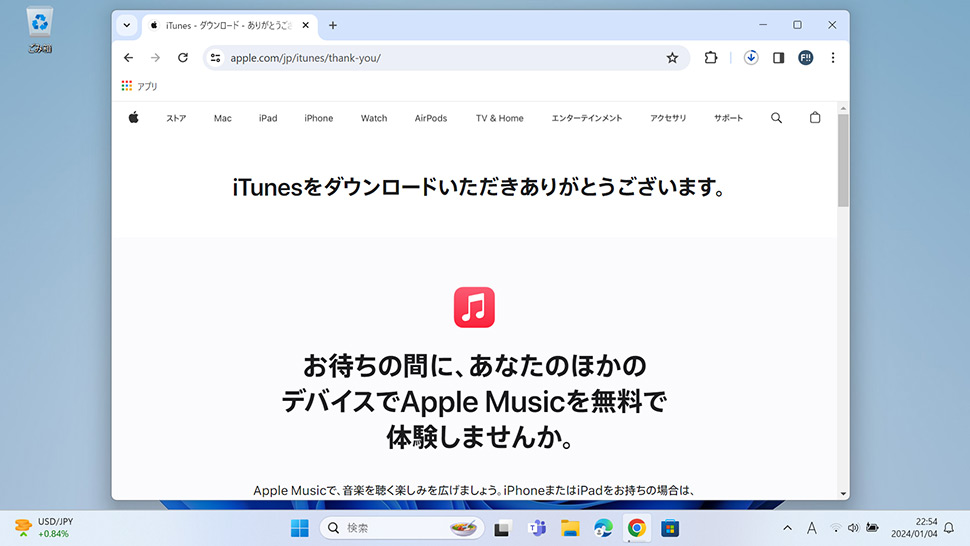
Task: Open the Recycle Bin on desktop
Action: (40, 30)
